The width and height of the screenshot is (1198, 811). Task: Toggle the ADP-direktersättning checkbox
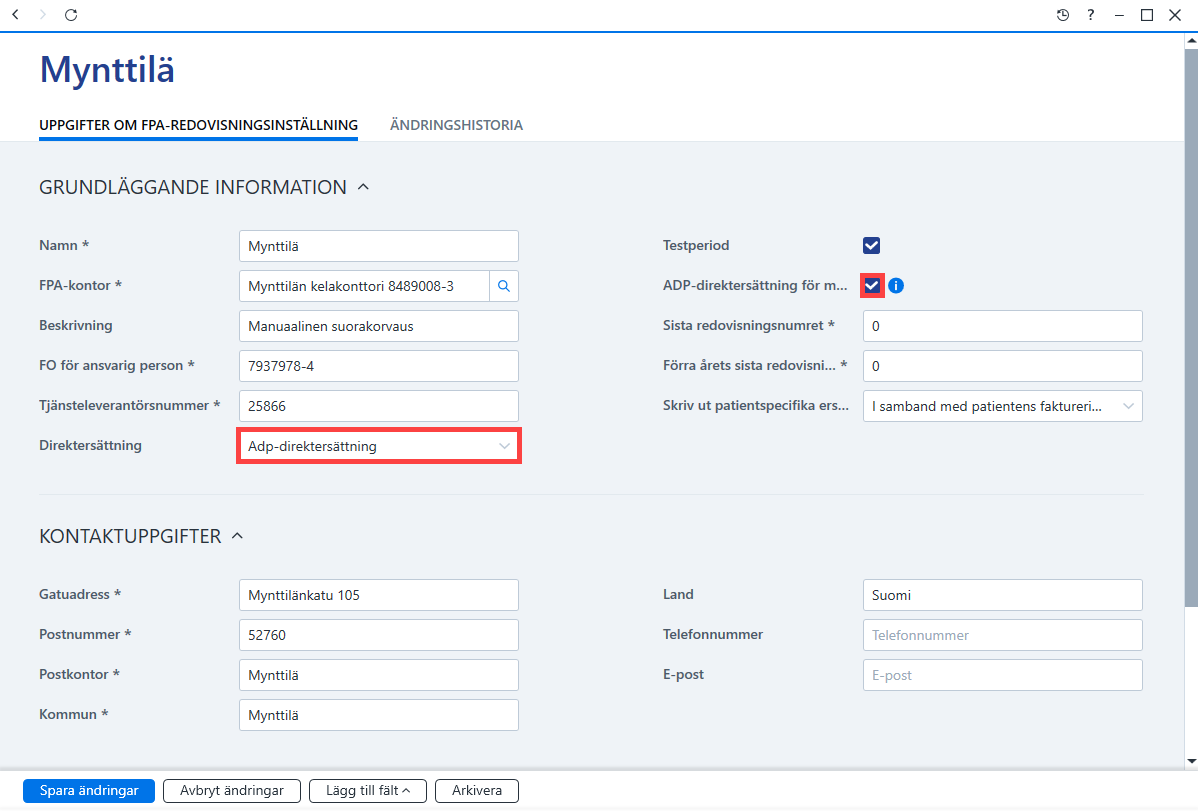click(872, 286)
